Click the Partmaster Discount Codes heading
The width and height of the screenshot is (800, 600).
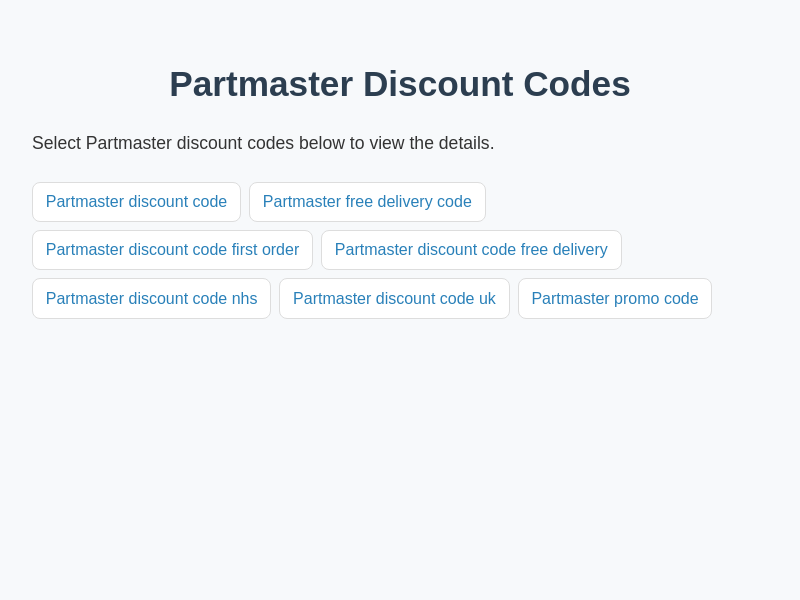(x=400, y=84)
